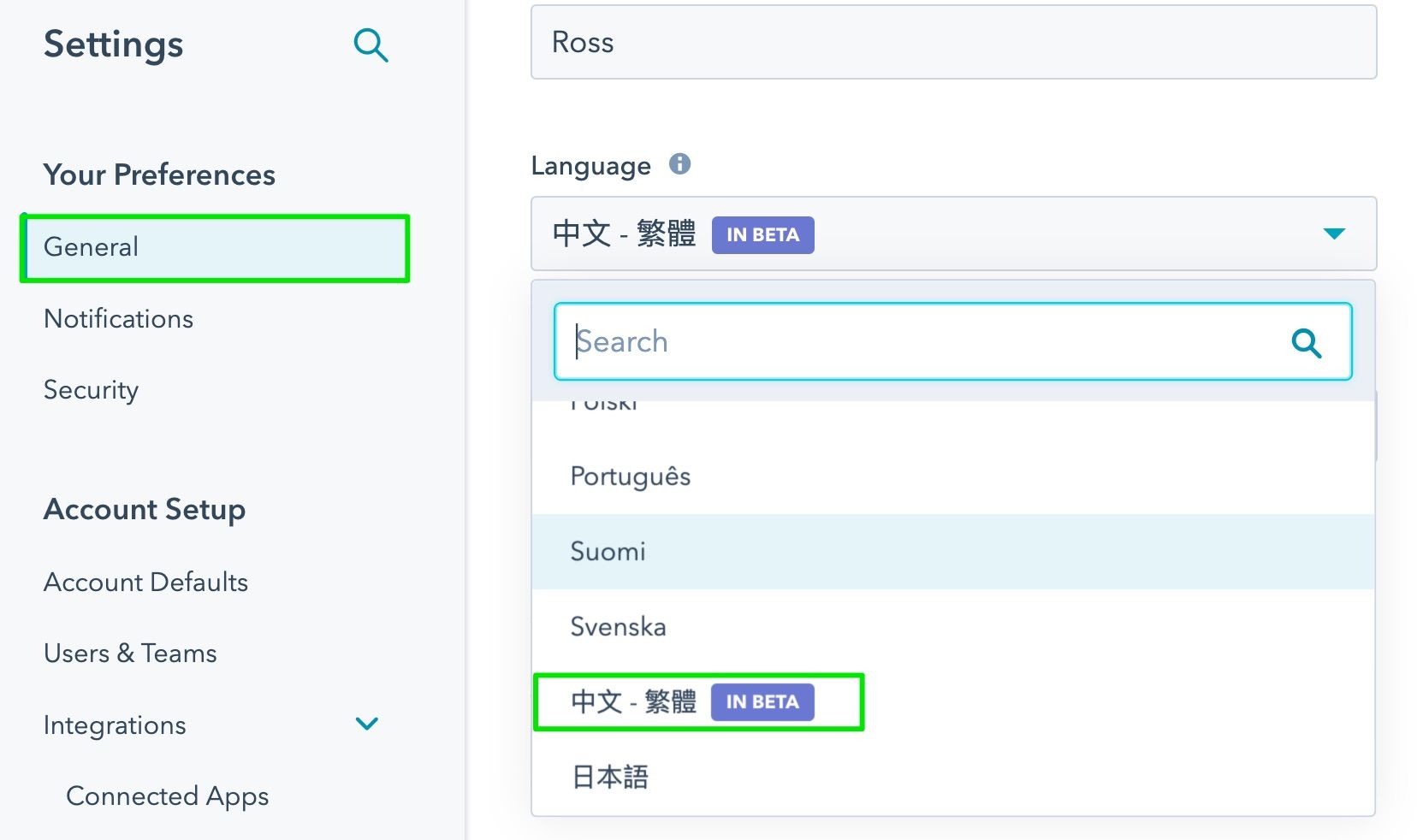
Task: Open Connected Apps
Action: pos(167,796)
